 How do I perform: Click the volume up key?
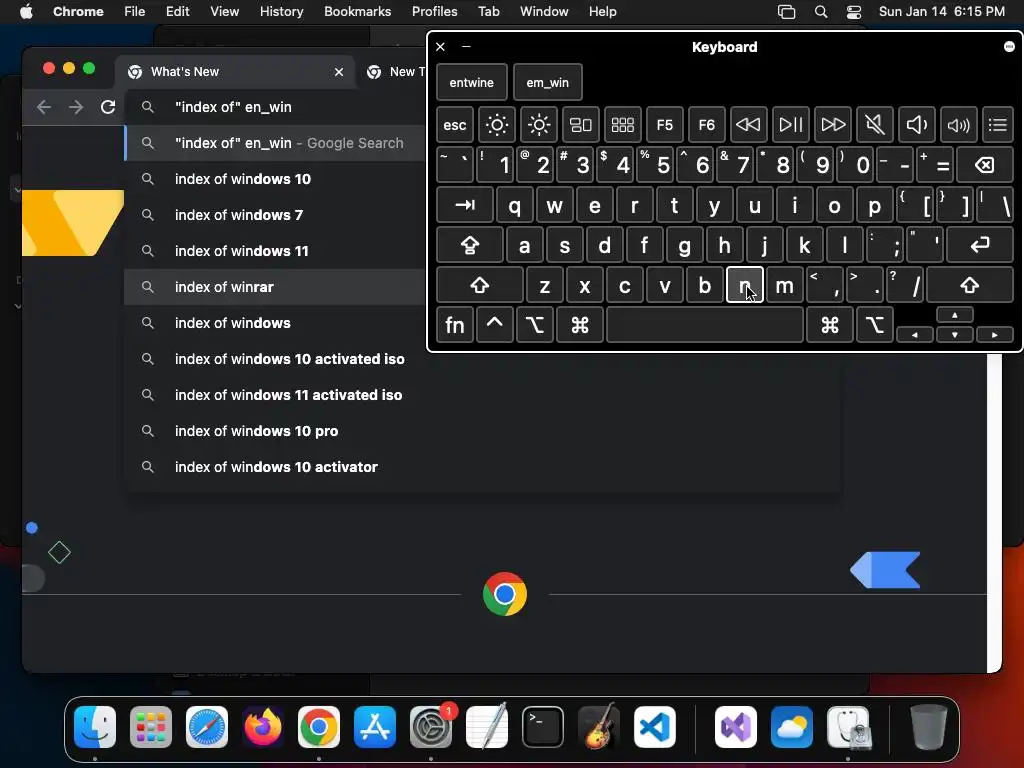coord(959,125)
